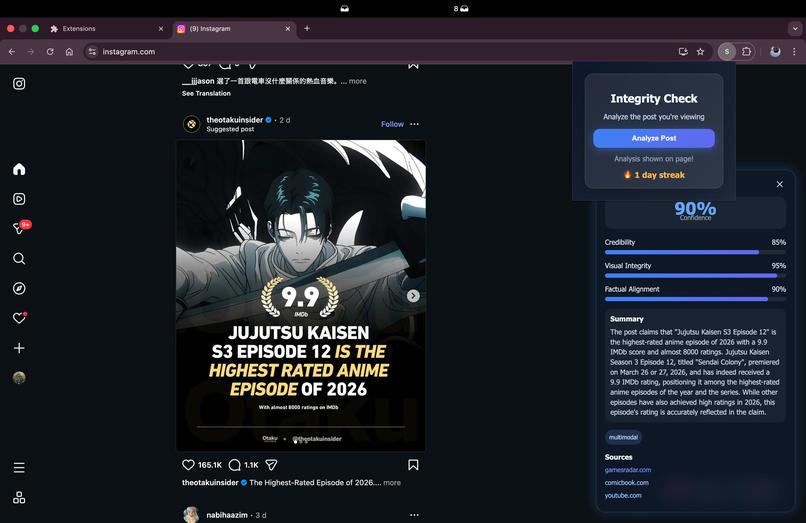Open theotakuinsider profile name in post header

pyautogui.click(x=235, y=120)
